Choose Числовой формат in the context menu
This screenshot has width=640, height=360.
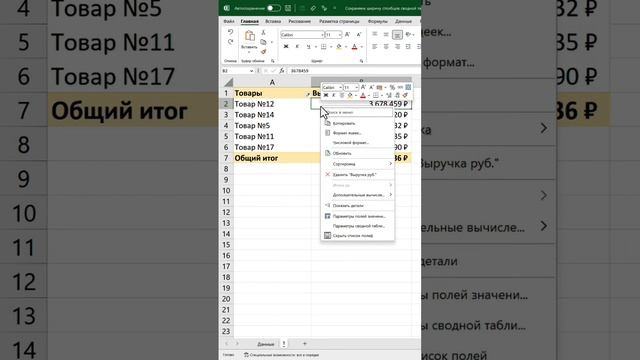(358, 143)
